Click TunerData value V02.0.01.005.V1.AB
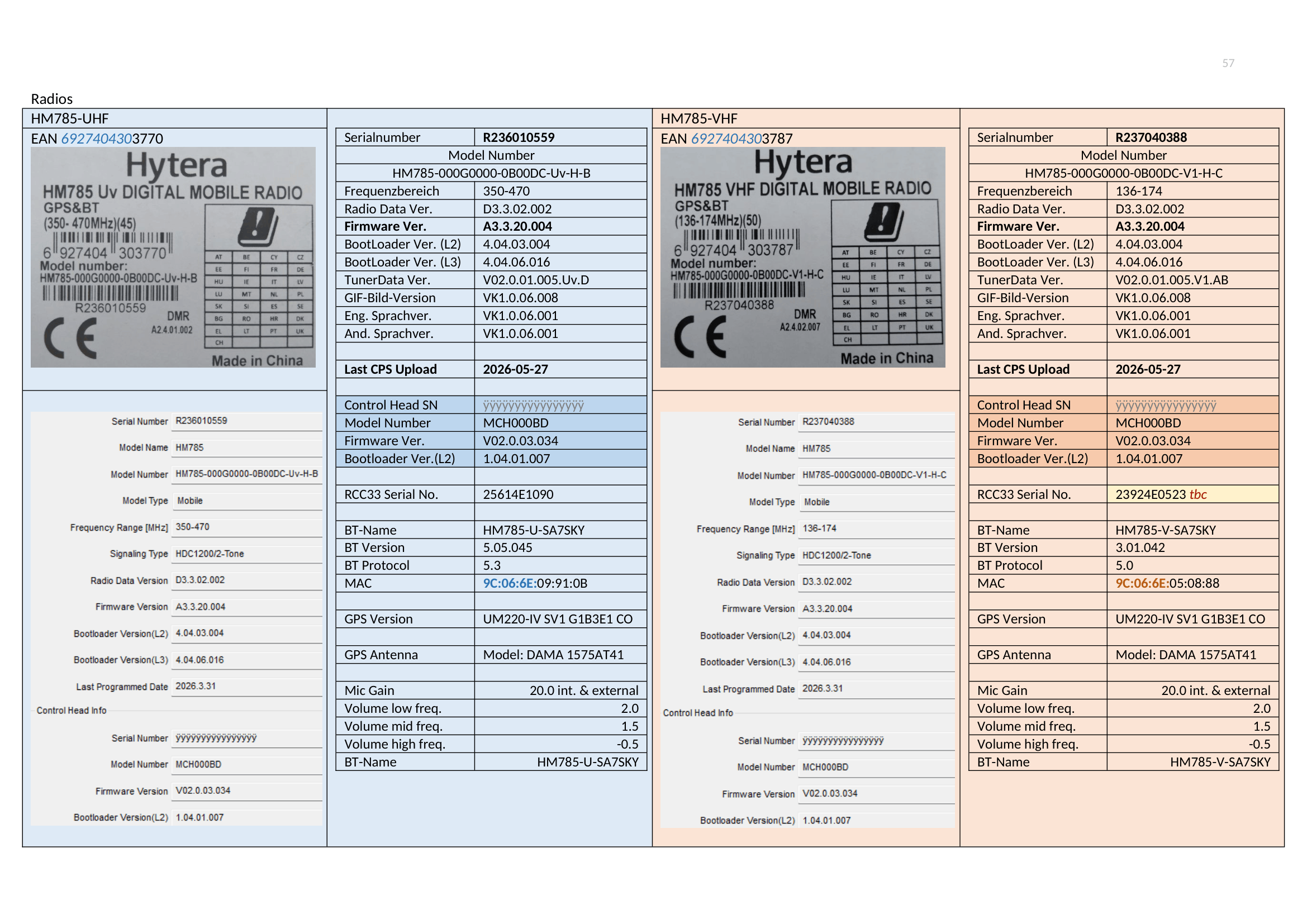 tap(1172, 280)
